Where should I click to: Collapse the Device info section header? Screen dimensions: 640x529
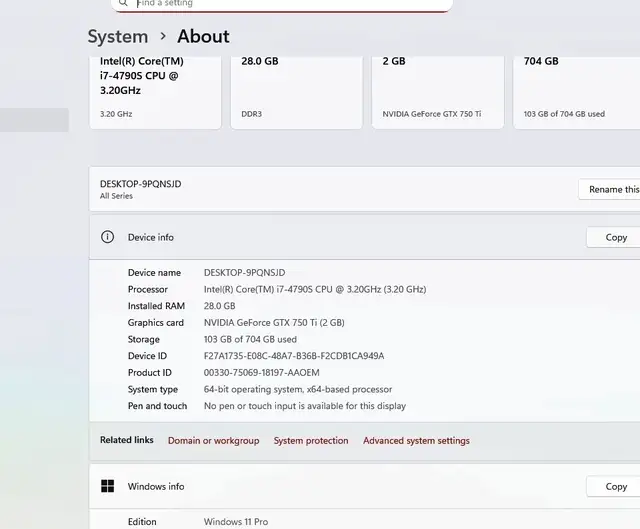(x=364, y=237)
